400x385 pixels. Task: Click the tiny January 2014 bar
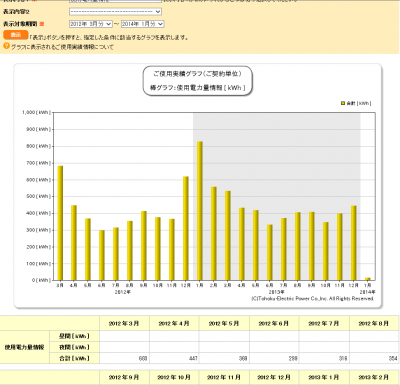pyautogui.click(x=368, y=279)
